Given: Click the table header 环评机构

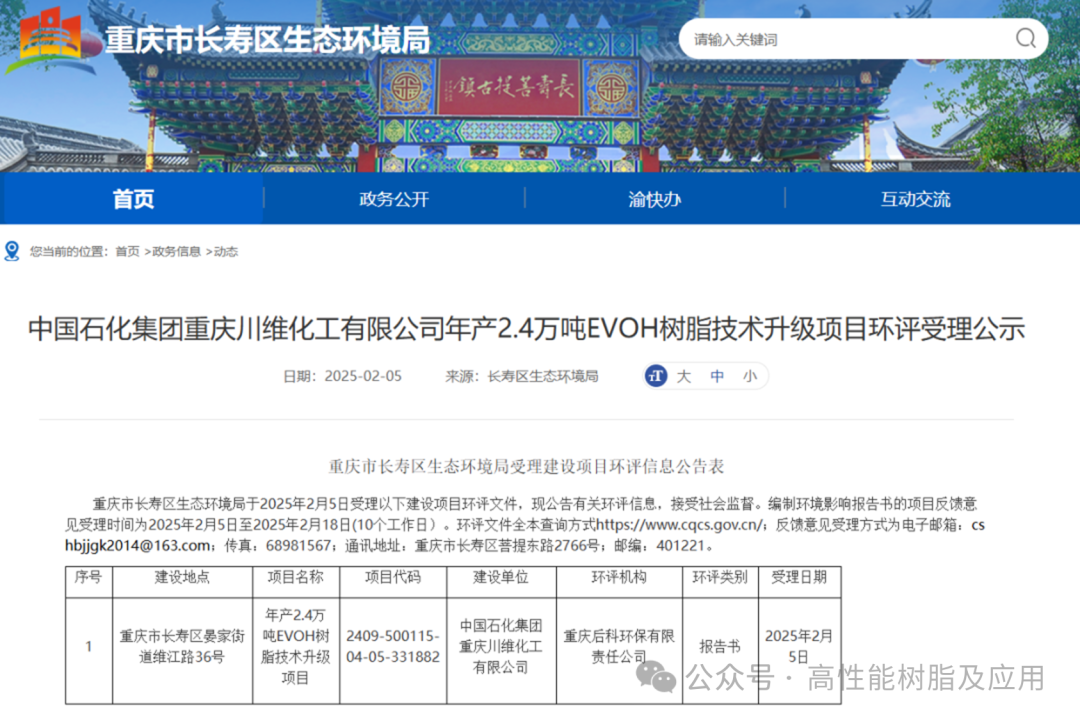Looking at the screenshot, I should 619,577.
